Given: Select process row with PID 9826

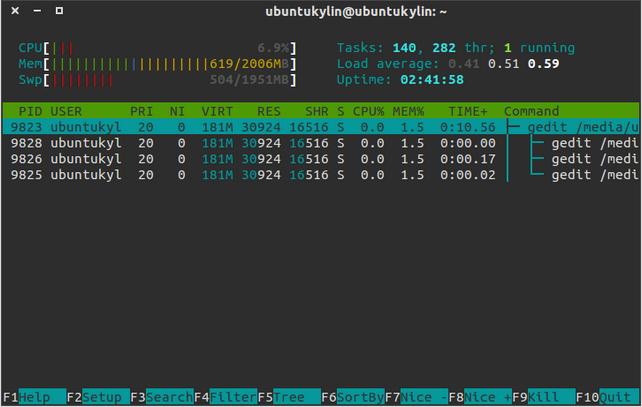Looking at the screenshot, I should 321,159.
